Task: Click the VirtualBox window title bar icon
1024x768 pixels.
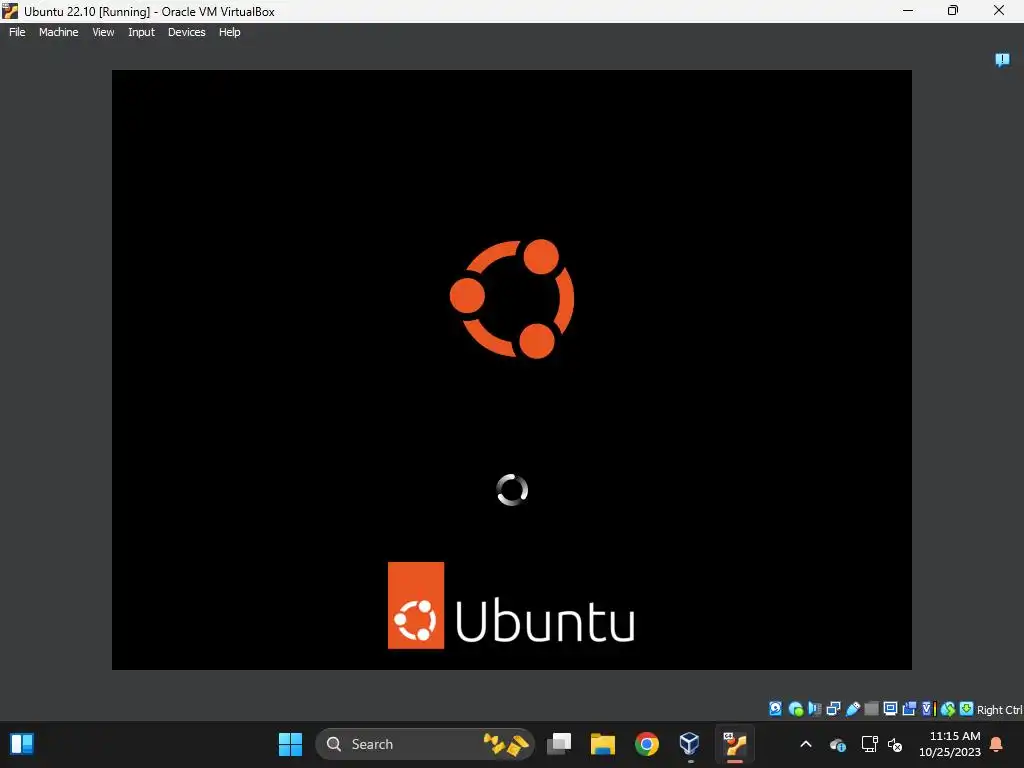Action: click(x=10, y=11)
